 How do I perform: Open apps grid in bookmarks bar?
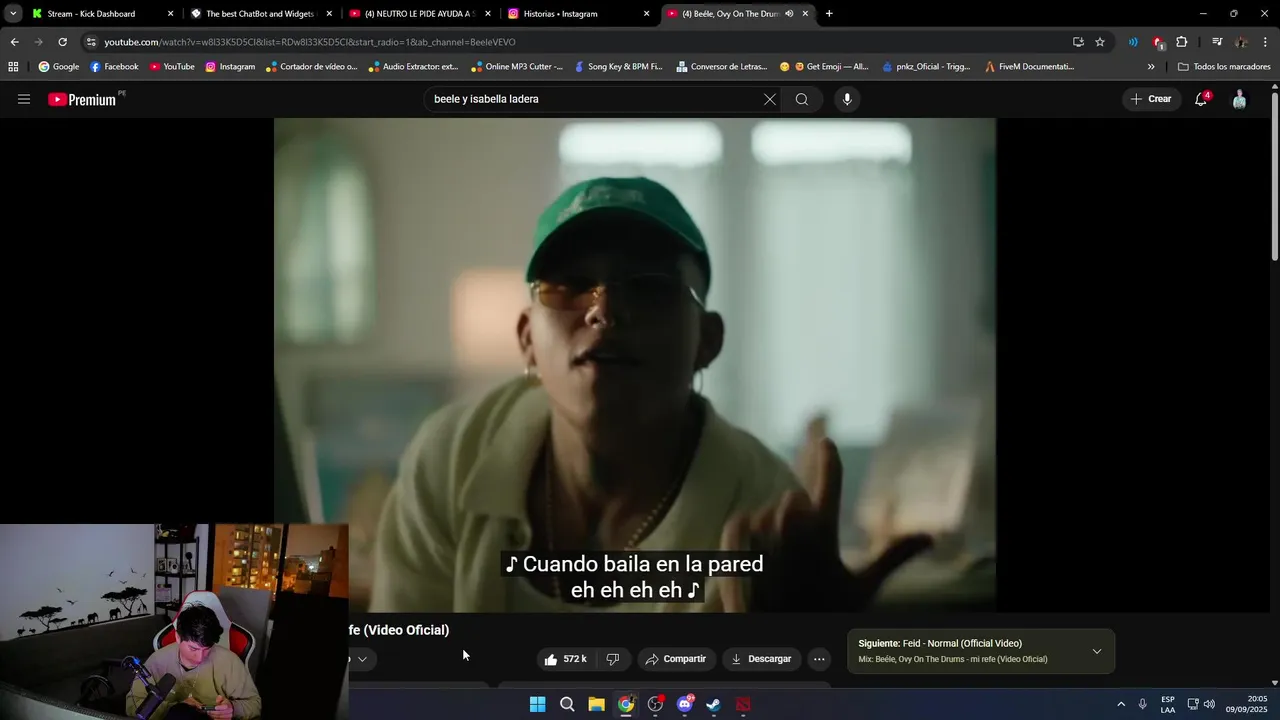pos(13,67)
